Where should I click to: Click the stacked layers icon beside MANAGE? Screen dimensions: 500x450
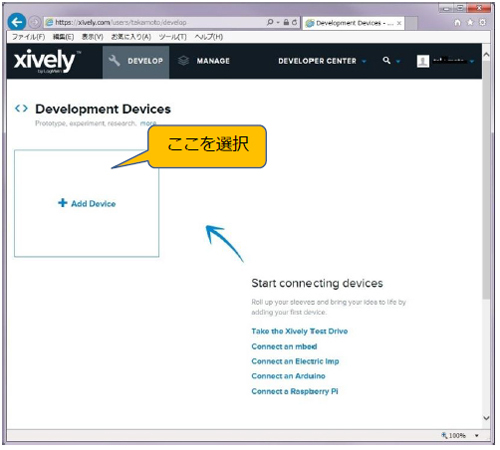click(x=183, y=61)
